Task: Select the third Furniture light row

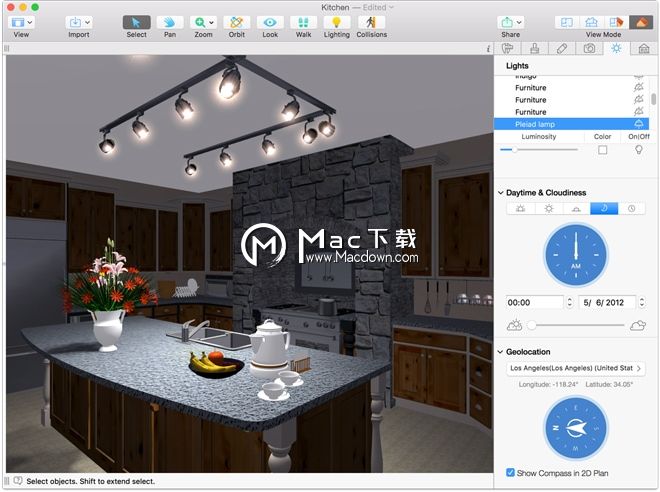Action: (x=571, y=112)
